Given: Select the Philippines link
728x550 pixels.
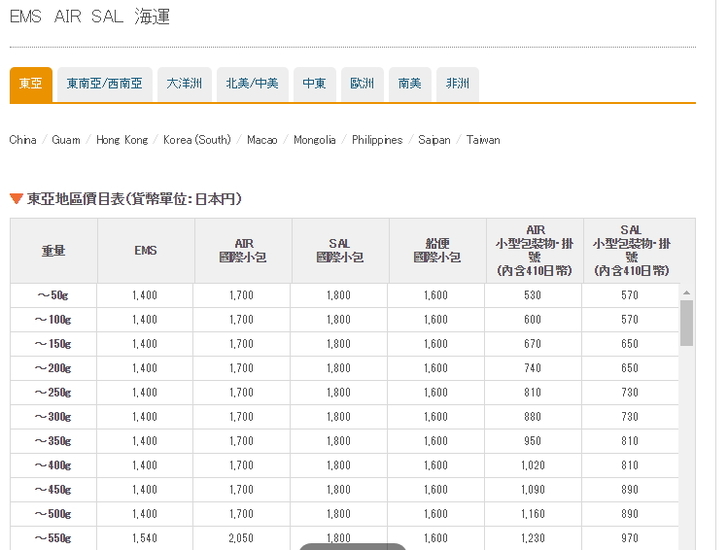Looking at the screenshot, I should pyautogui.click(x=377, y=140).
